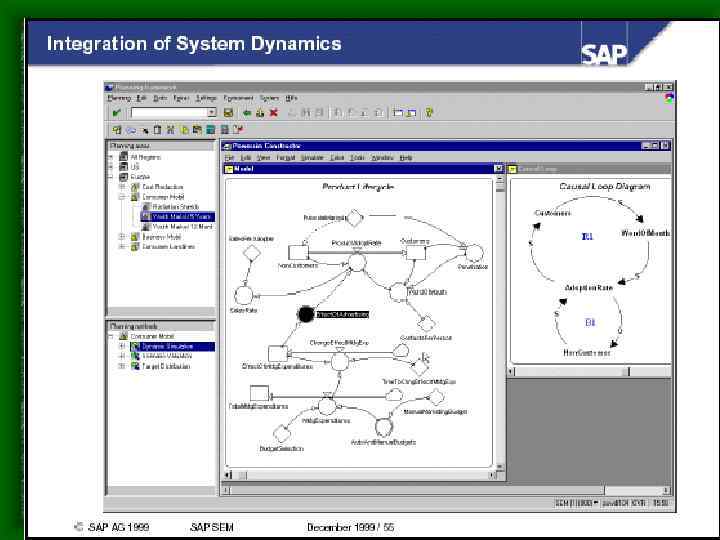Click the first icon in the second toolbar row
Image resolution: width=720 pixels, height=540 pixels.
(117, 130)
